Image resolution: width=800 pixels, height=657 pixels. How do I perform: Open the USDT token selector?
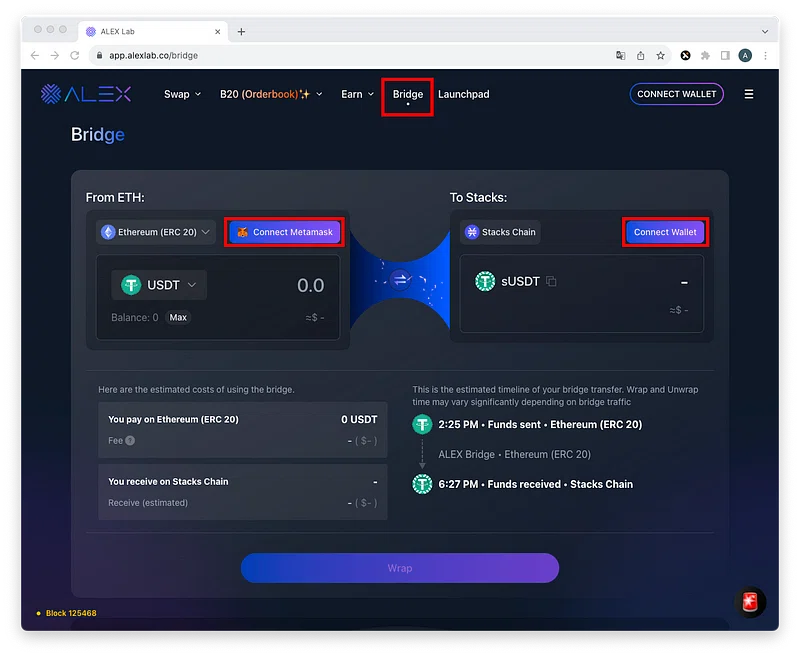pyautogui.click(x=159, y=285)
